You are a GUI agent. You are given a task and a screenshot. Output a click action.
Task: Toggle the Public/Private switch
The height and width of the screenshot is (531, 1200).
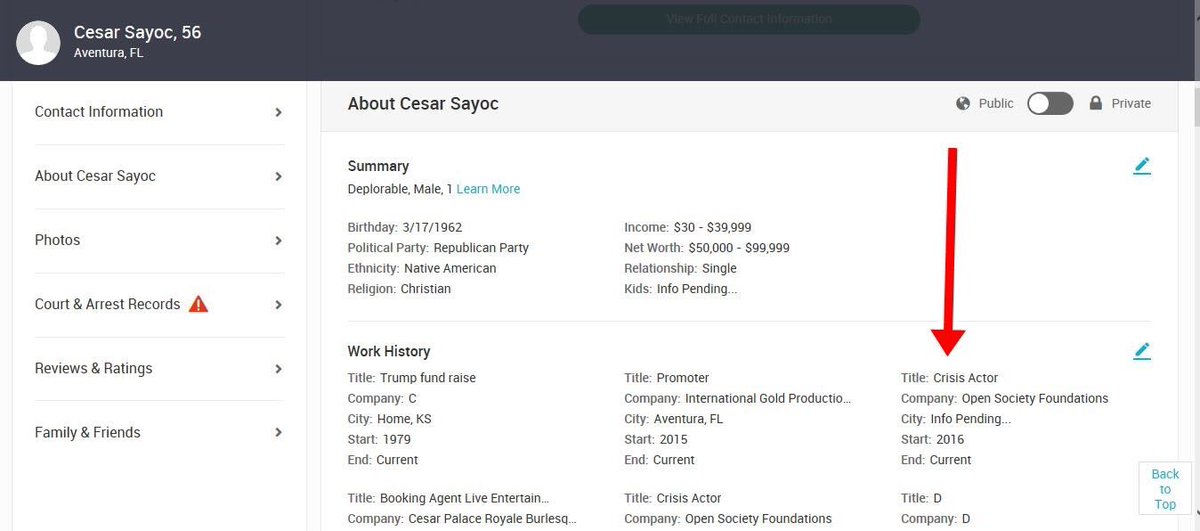(x=1050, y=103)
